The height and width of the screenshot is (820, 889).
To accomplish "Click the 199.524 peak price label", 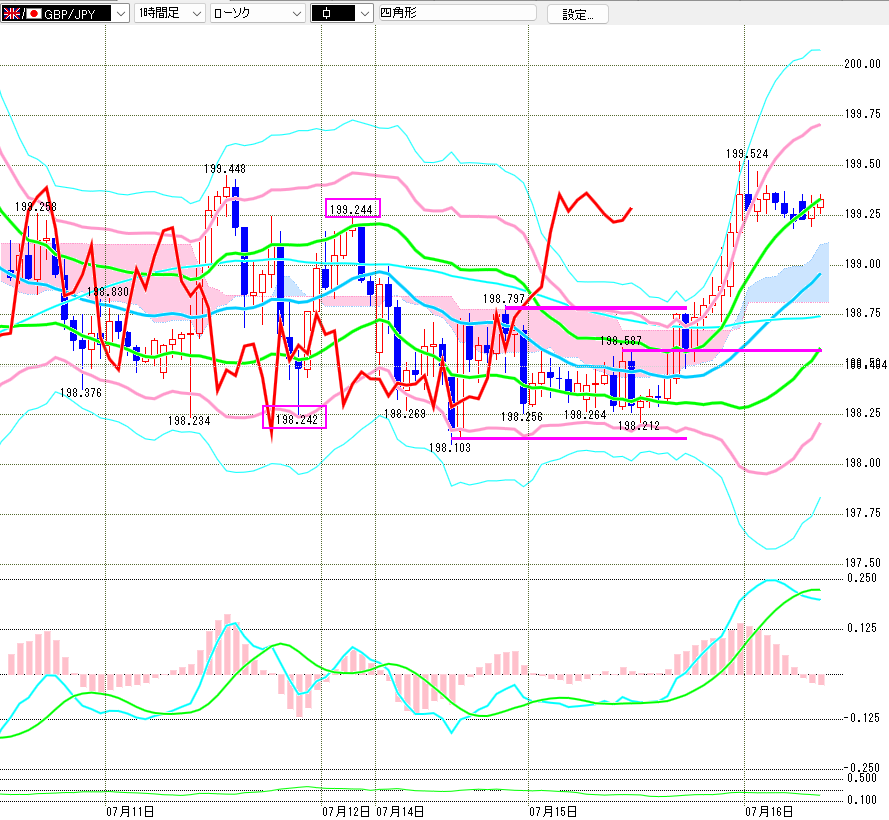I will (x=747, y=154).
